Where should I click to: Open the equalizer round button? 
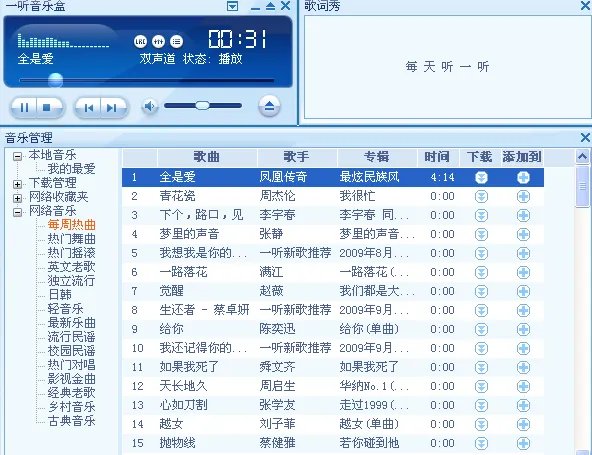point(159,41)
